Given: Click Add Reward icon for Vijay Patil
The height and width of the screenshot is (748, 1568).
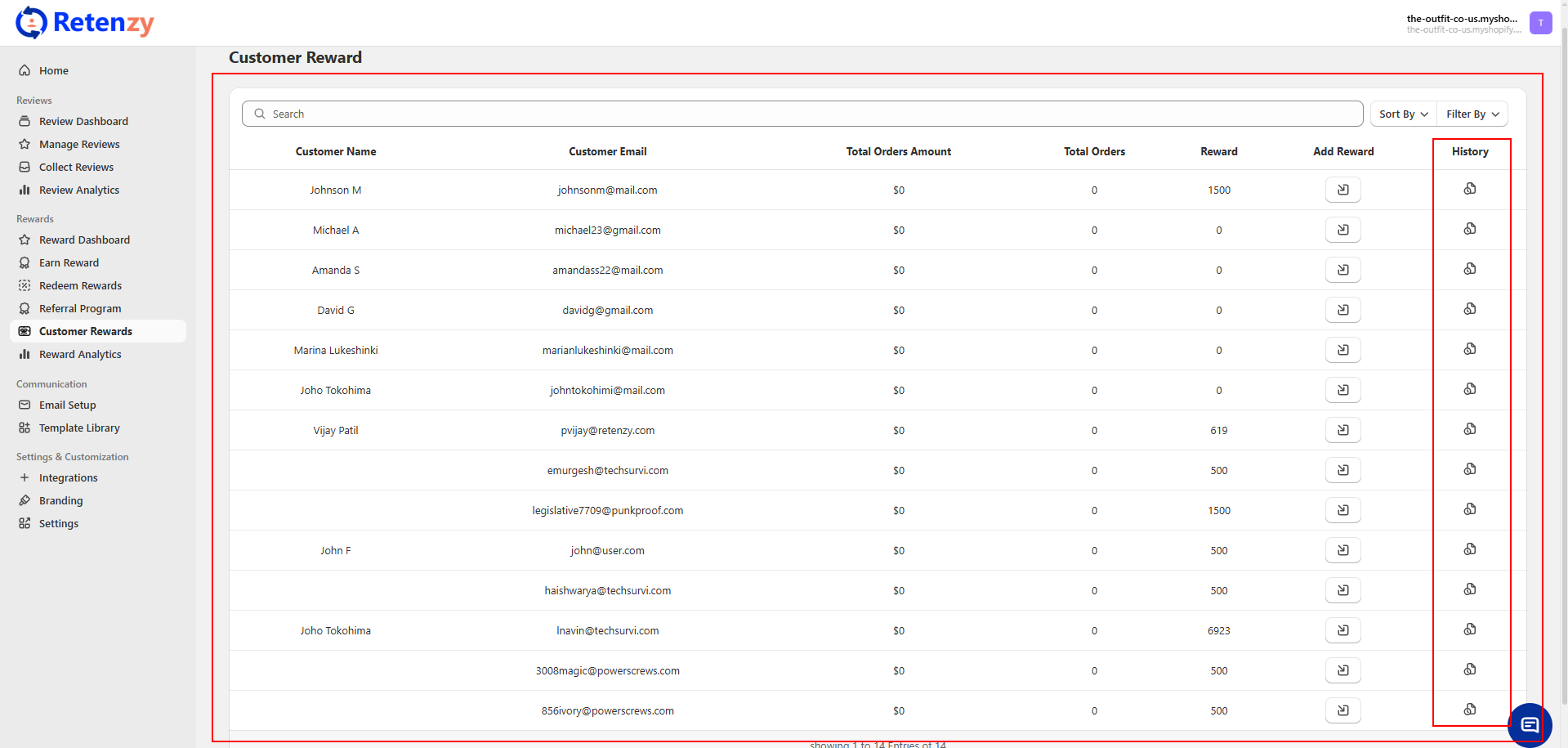Looking at the screenshot, I should point(1342,430).
